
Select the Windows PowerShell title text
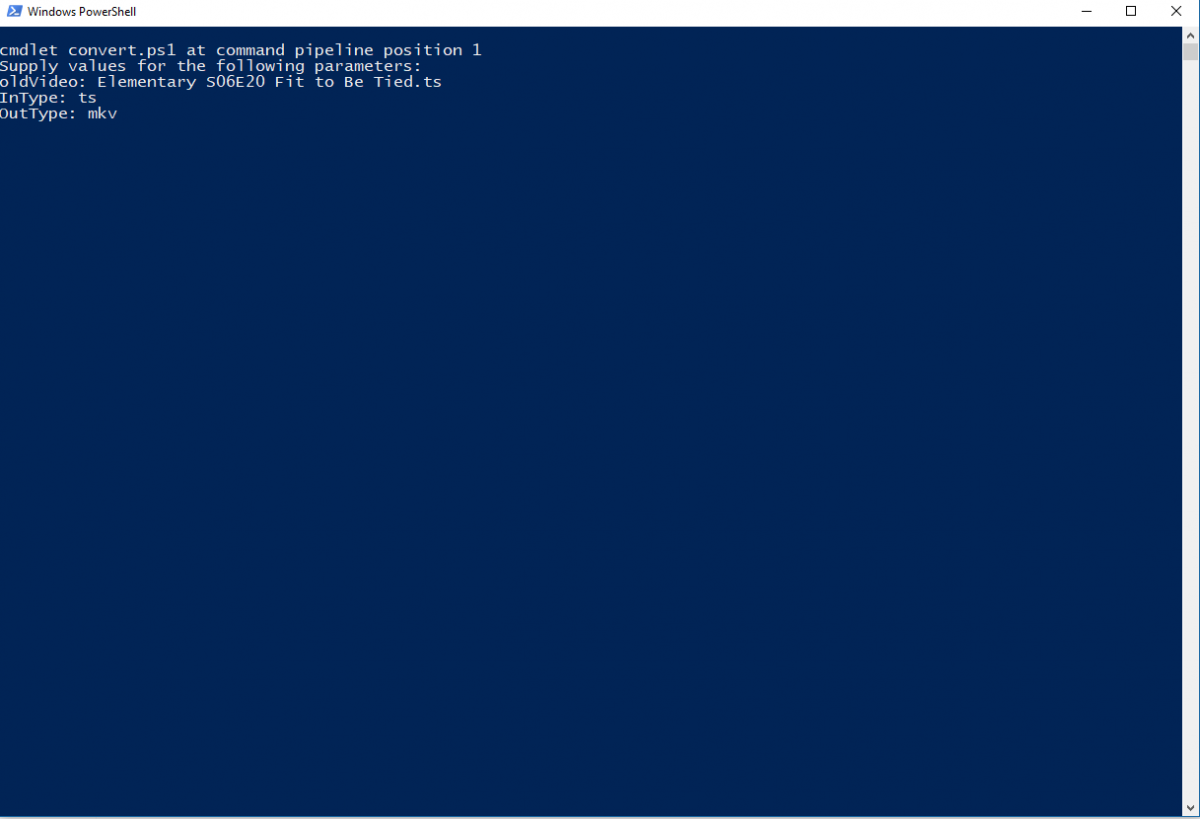pyautogui.click(x=82, y=12)
